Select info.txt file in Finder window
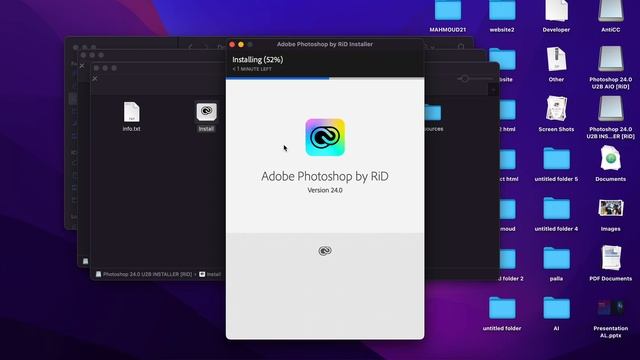The height and width of the screenshot is (360, 640). click(x=131, y=112)
